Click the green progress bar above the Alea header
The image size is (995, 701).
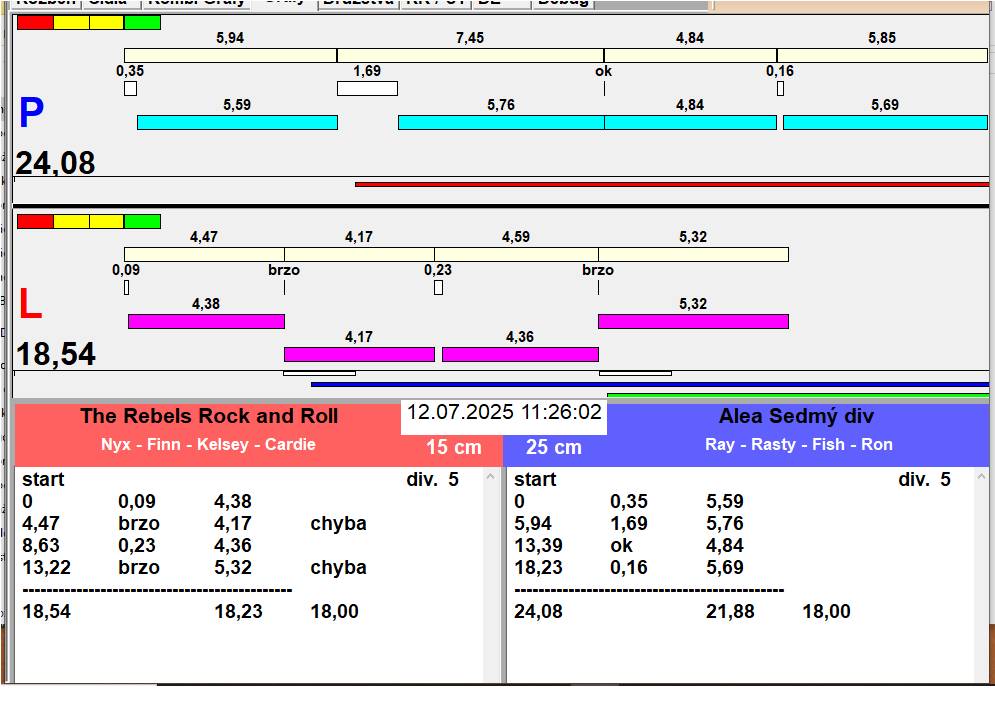coord(798,395)
